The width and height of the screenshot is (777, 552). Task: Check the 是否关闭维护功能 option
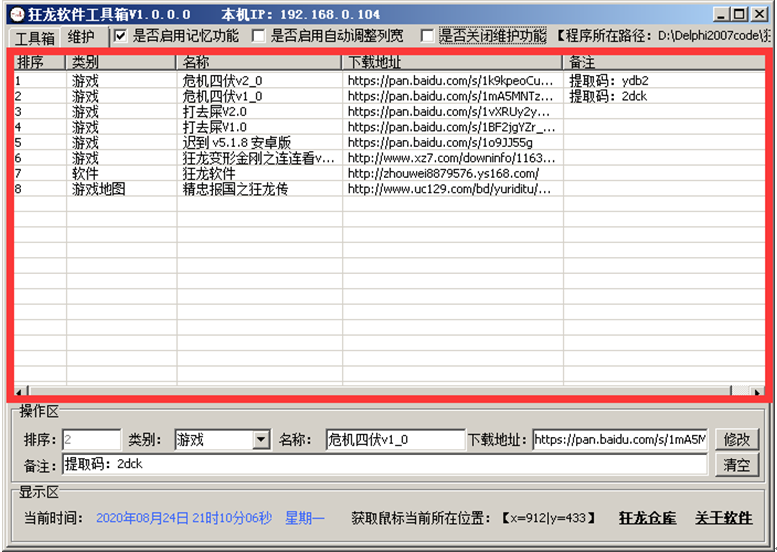tap(427, 36)
